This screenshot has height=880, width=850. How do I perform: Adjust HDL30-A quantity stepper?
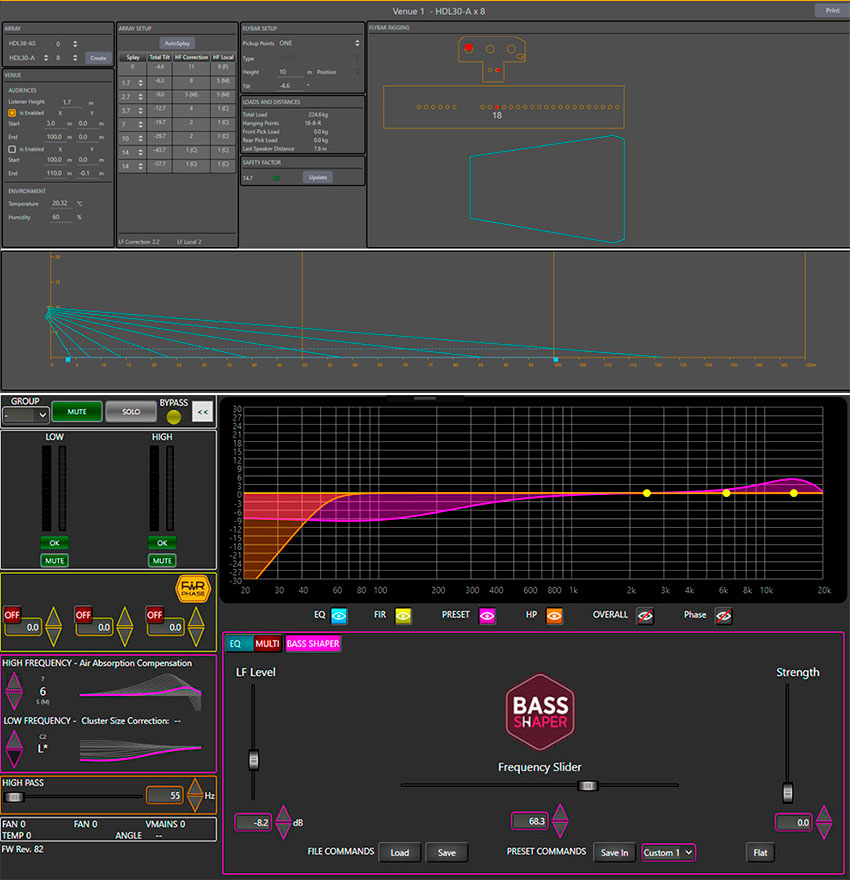pyautogui.click(x=75, y=58)
